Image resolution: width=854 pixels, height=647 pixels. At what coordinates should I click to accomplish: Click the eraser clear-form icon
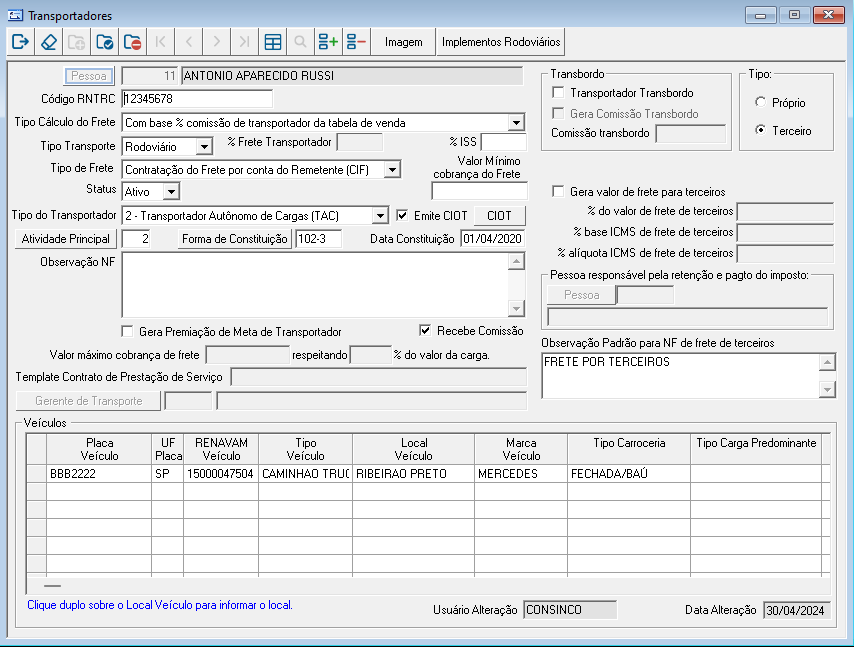tap(48, 42)
